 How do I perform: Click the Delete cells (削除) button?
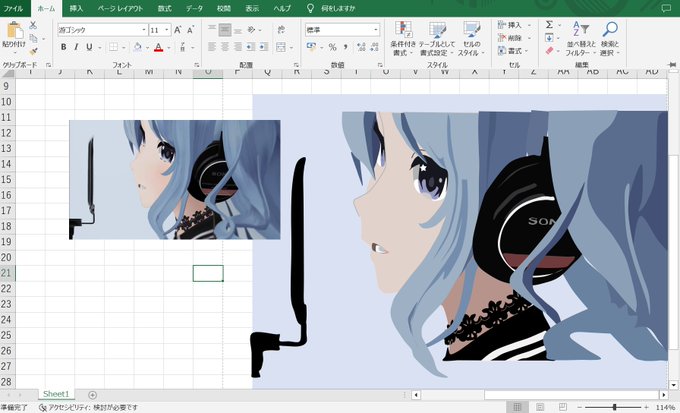pyautogui.click(x=514, y=38)
